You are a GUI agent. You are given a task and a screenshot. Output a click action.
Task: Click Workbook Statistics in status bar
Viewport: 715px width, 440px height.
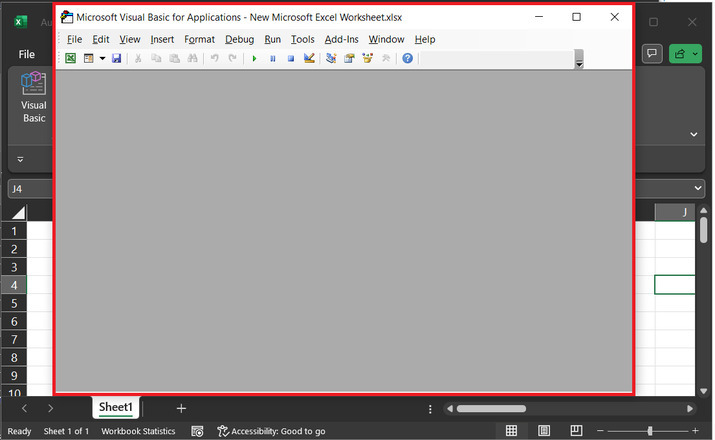point(138,431)
